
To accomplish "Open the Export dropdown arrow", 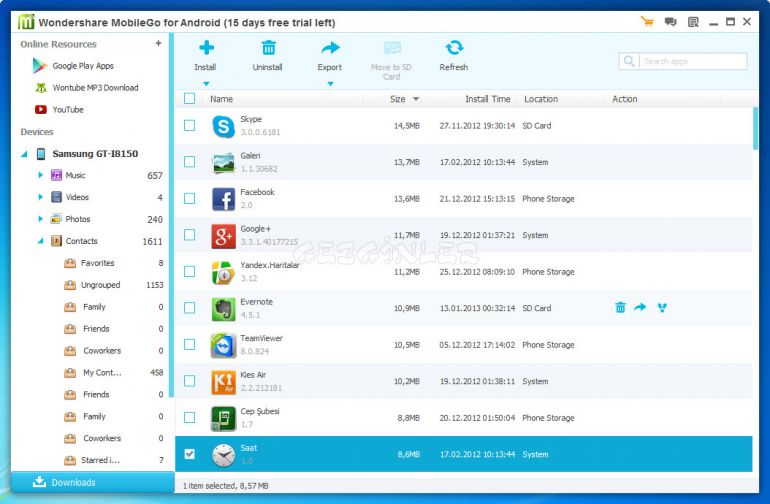I will [x=330, y=84].
